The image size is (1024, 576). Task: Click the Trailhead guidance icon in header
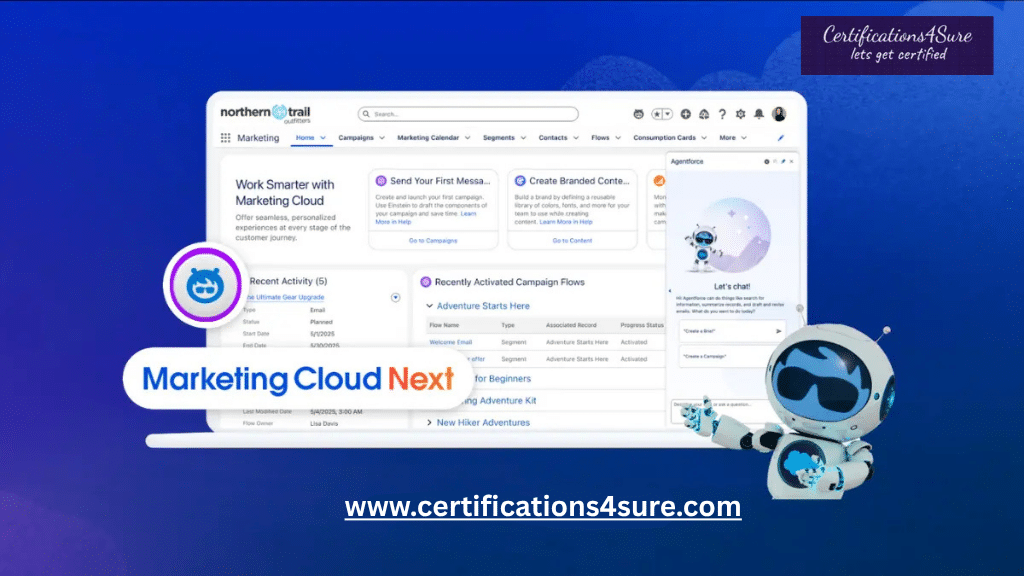click(704, 114)
